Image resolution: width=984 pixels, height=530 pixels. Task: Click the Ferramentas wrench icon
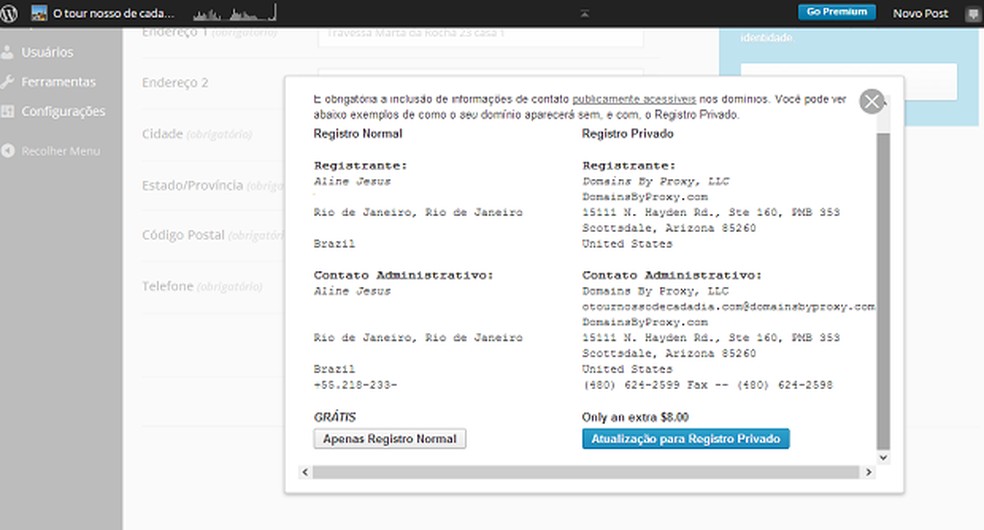[8, 82]
